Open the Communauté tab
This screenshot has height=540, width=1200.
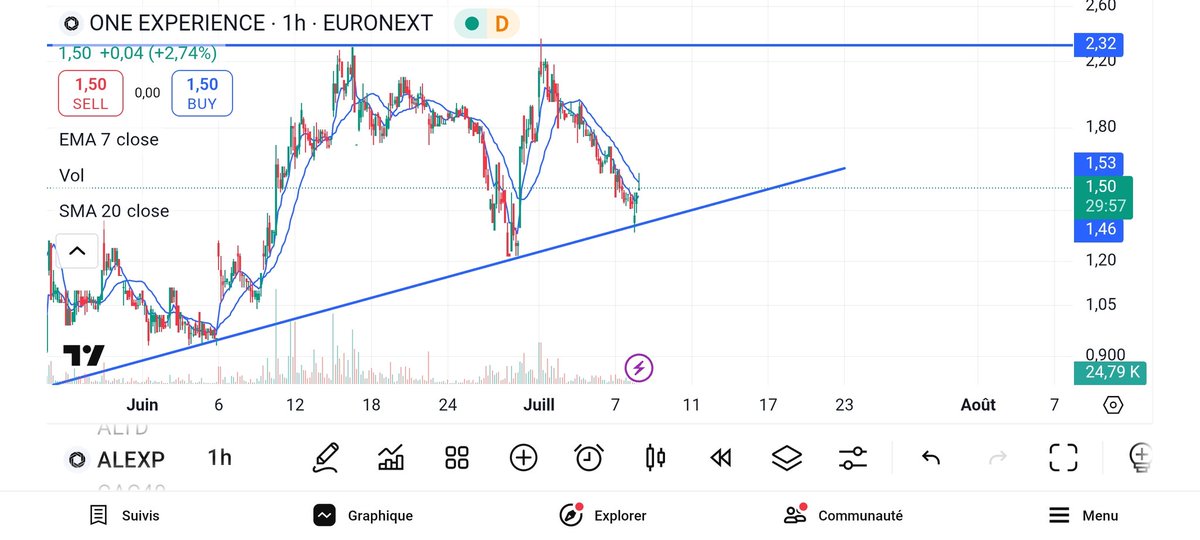pyautogui.click(x=843, y=516)
